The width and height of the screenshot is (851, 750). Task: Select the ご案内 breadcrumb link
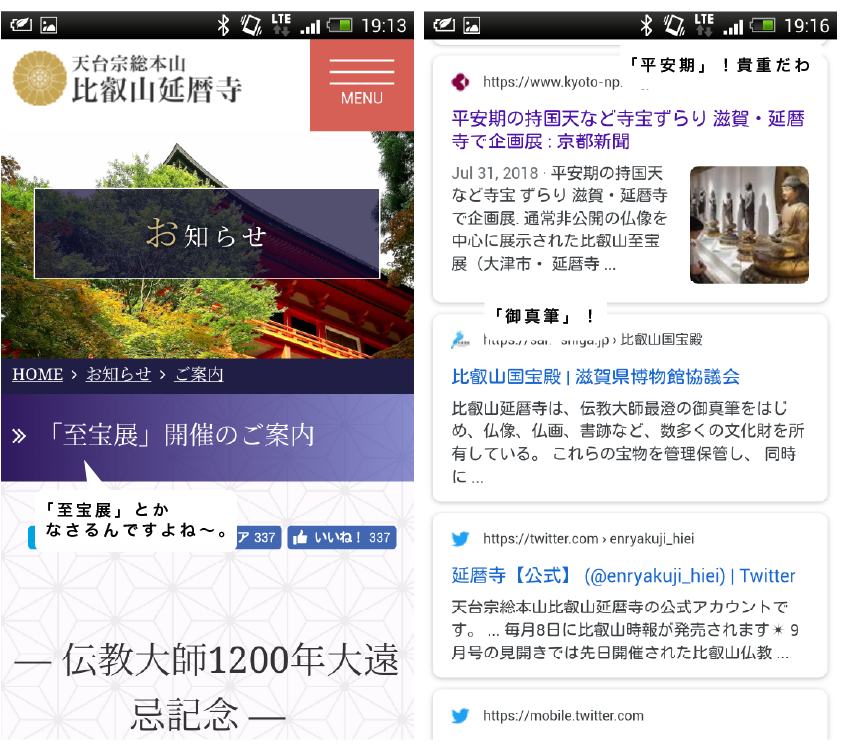click(199, 374)
